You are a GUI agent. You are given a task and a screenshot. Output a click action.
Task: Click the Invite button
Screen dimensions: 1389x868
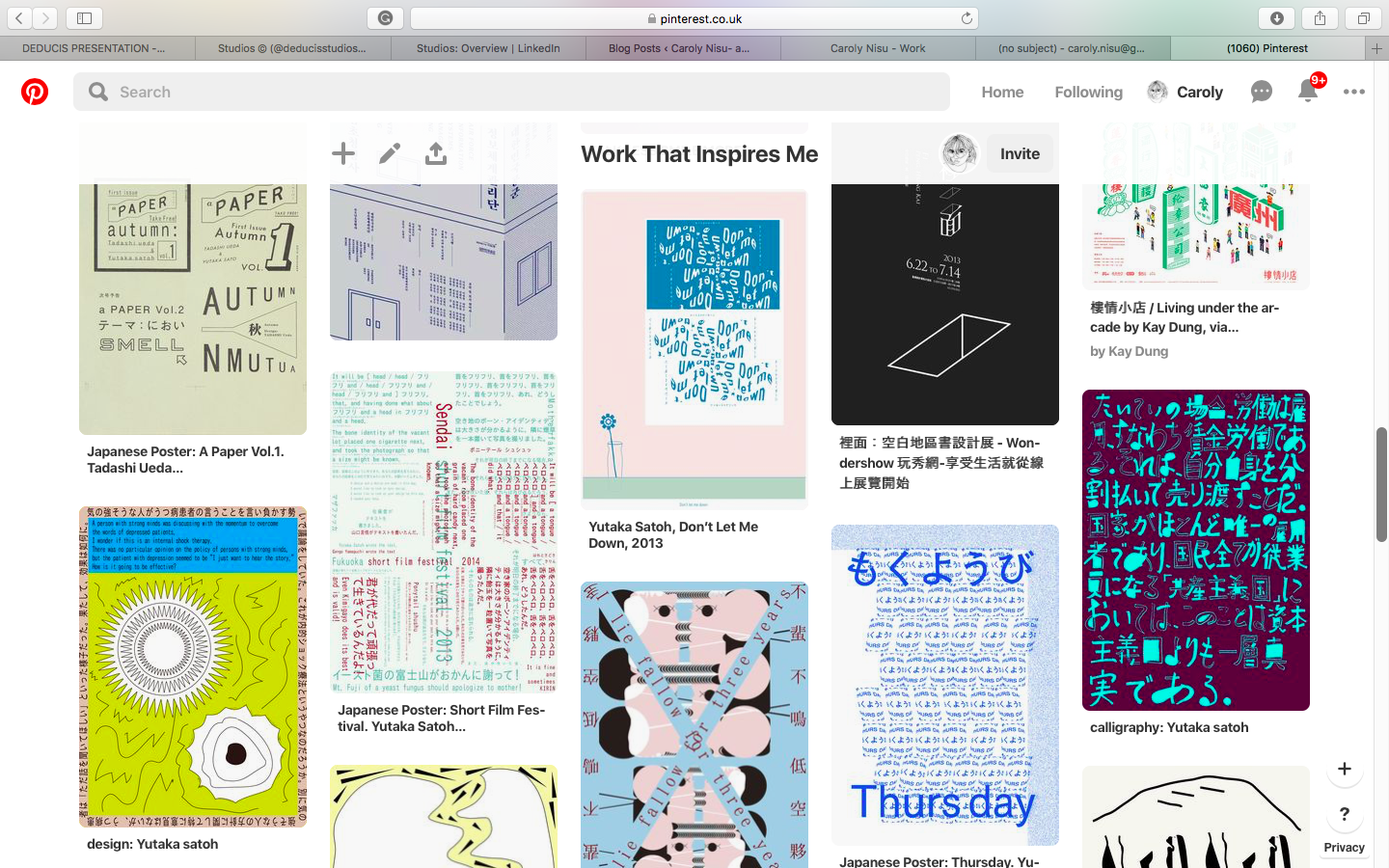(x=1020, y=153)
